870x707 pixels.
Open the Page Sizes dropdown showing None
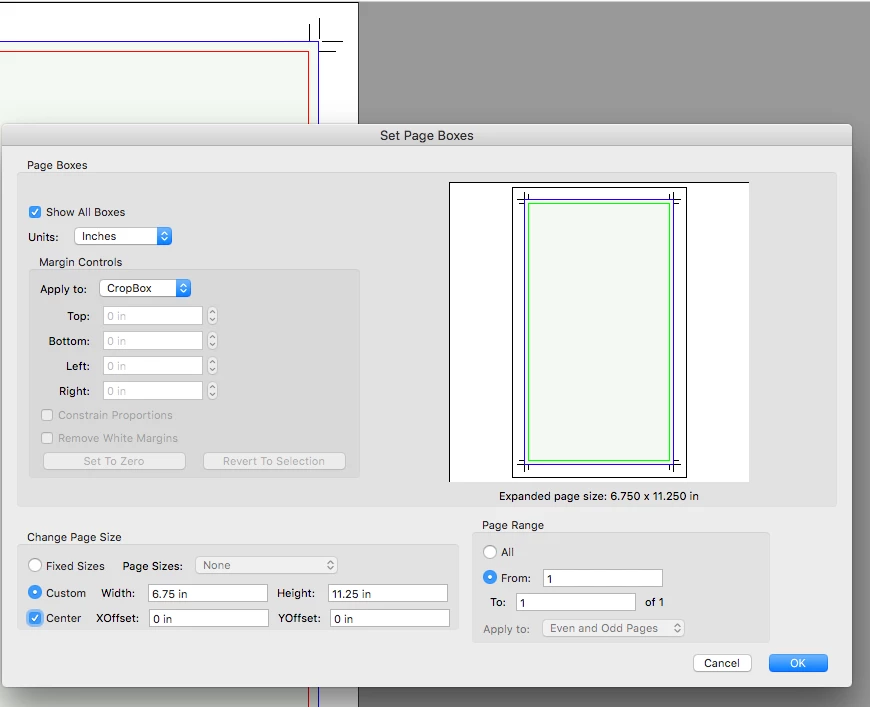click(x=266, y=565)
